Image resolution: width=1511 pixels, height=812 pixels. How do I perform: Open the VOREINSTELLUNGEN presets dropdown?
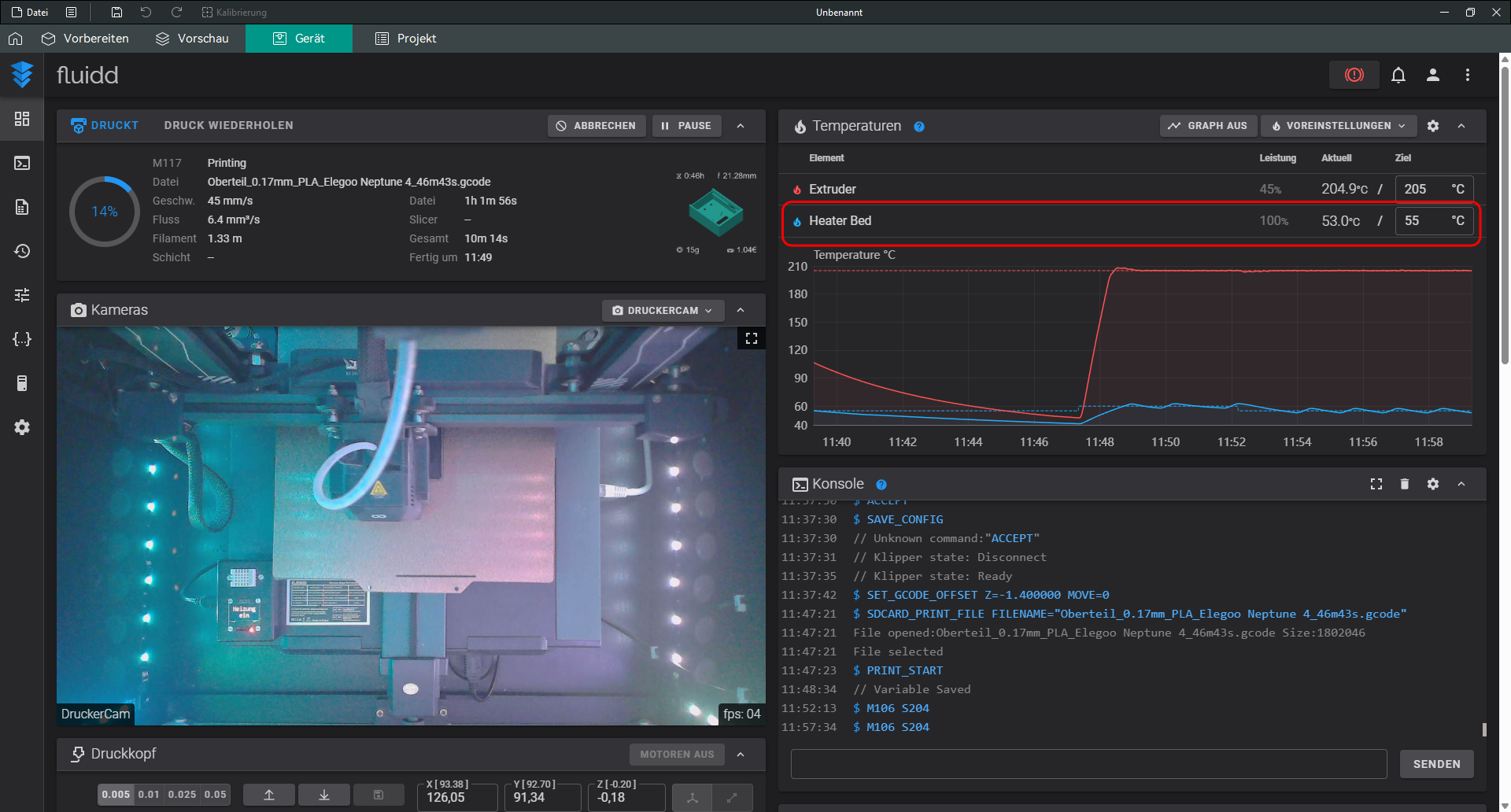tap(1339, 126)
